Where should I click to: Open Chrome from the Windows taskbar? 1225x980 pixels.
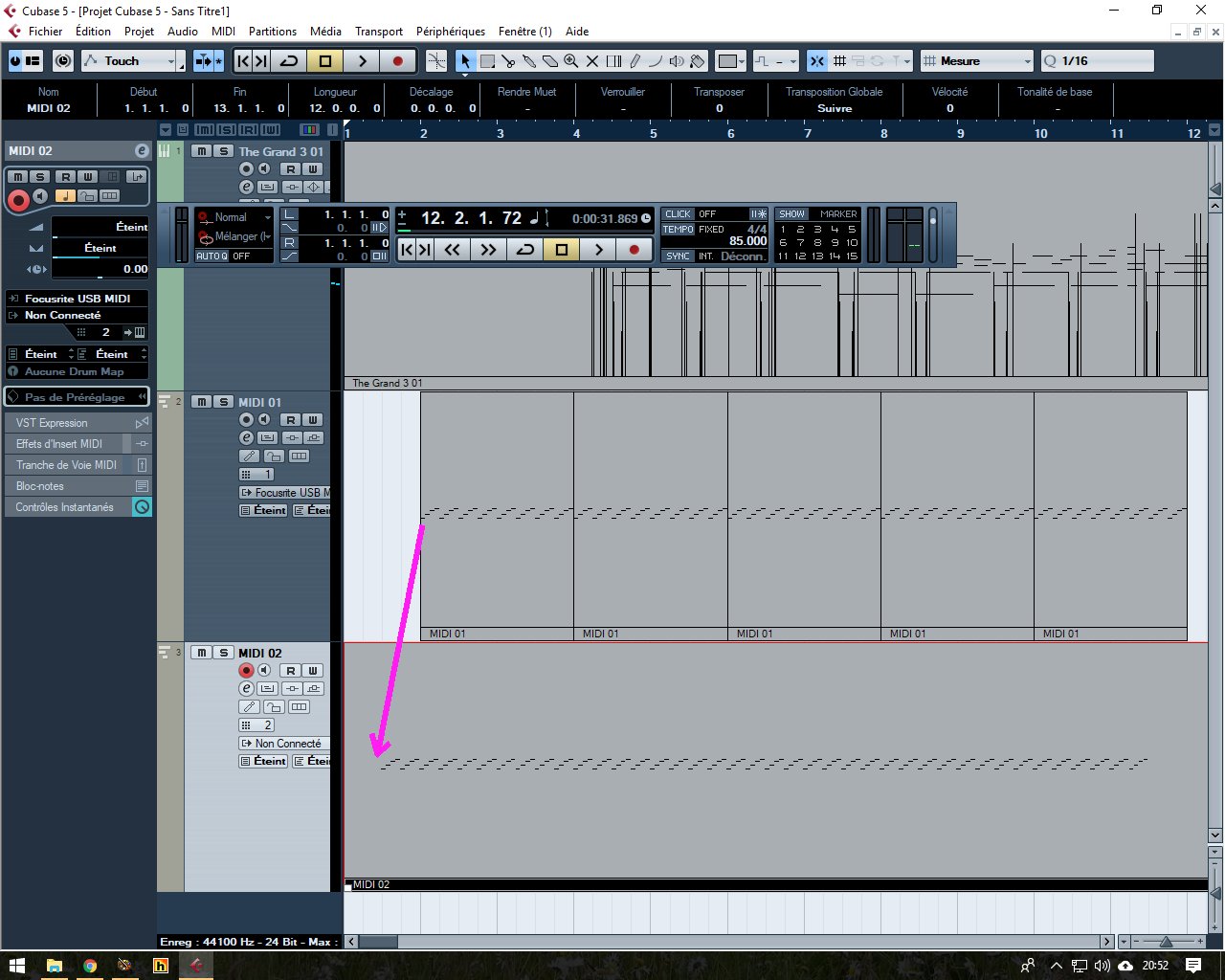89,966
